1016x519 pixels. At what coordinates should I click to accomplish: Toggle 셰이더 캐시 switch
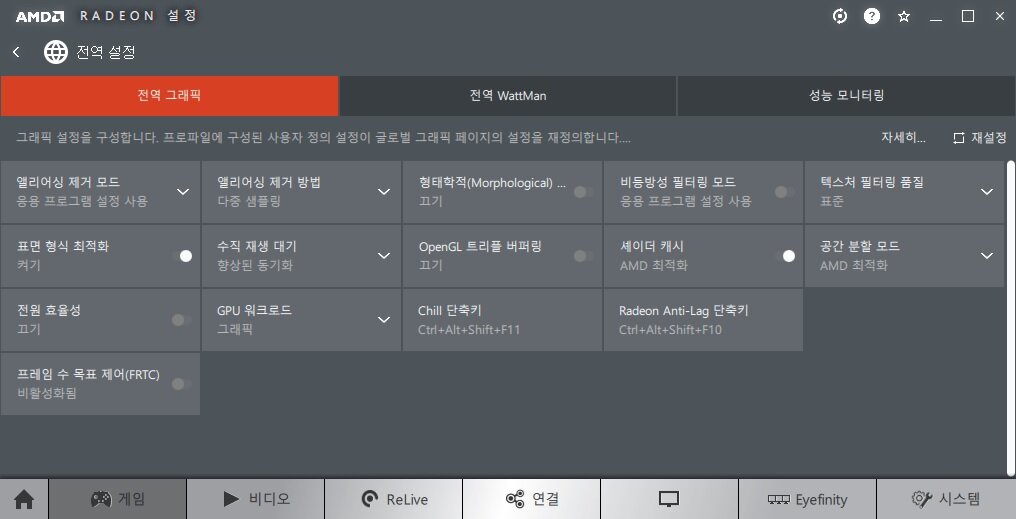pyautogui.click(x=785, y=256)
